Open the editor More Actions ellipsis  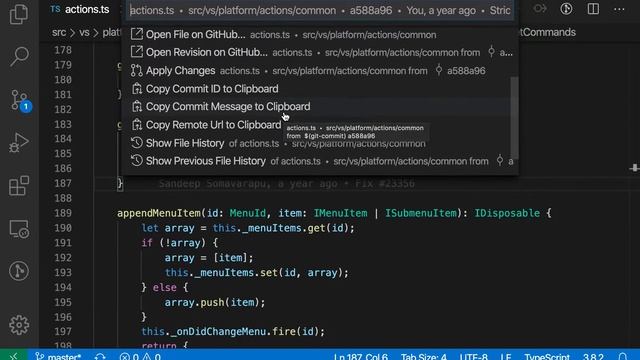point(619,9)
